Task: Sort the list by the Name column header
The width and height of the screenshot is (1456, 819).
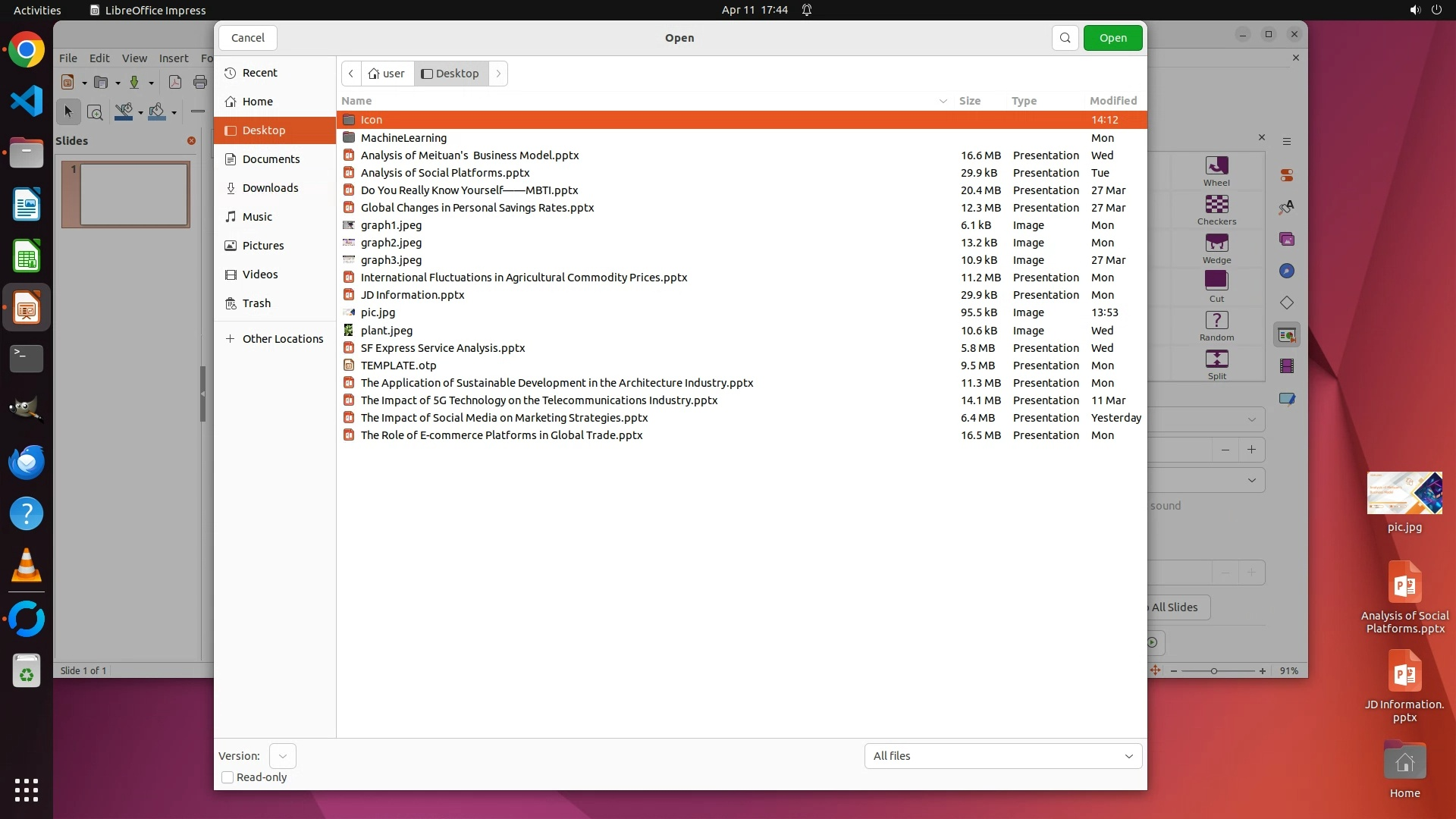Action: click(x=356, y=101)
